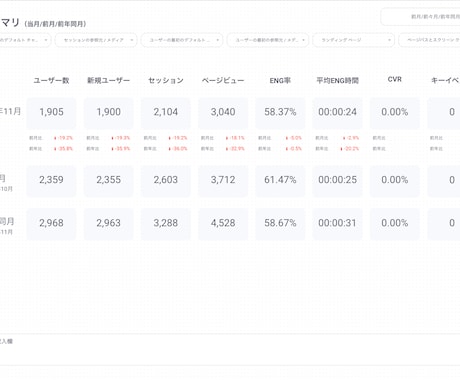Click the ENG率 column header
460x380 pixels.
(280, 80)
